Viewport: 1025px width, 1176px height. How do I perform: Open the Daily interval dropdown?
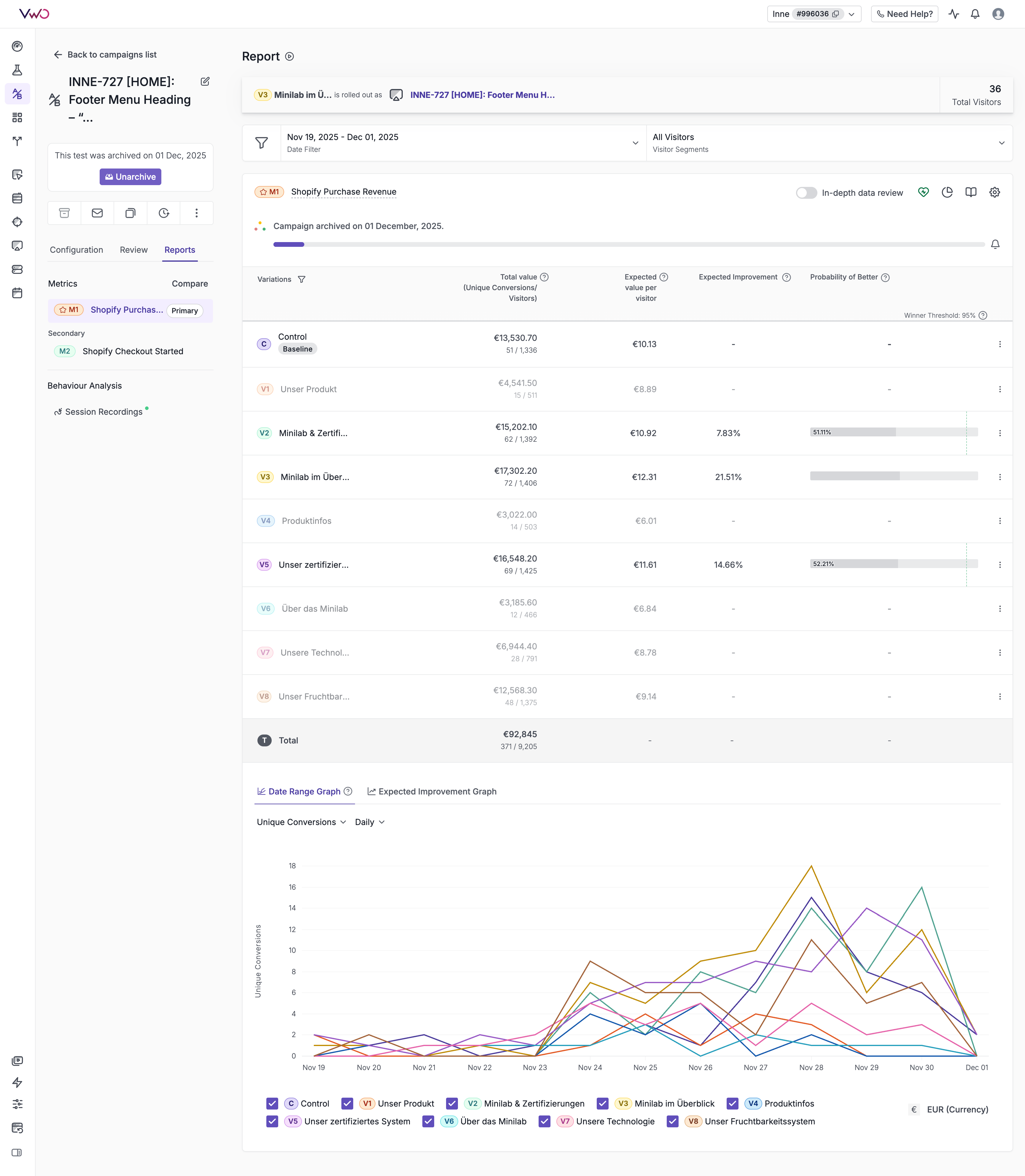[x=370, y=822]
